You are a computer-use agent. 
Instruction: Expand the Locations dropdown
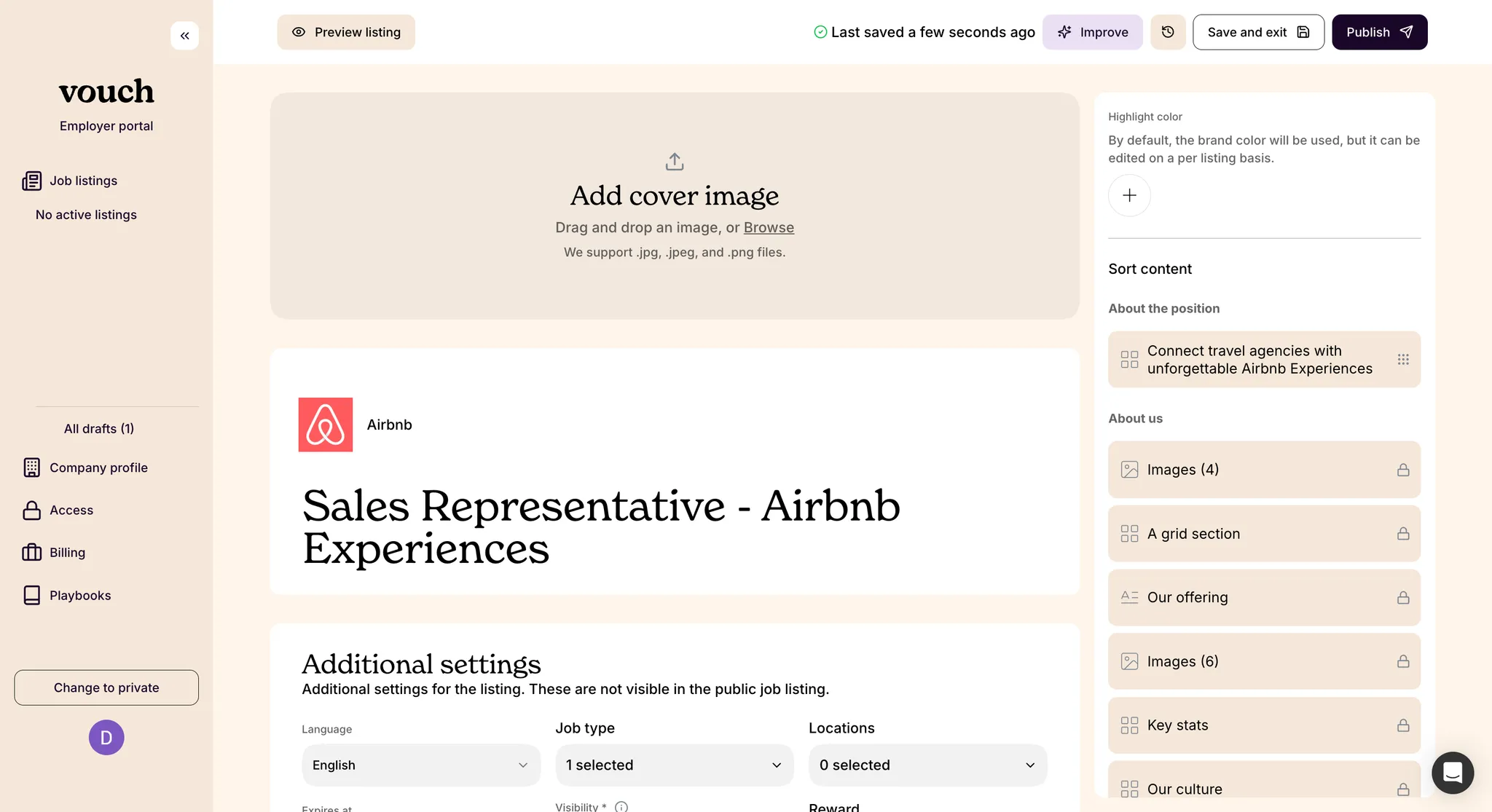(928, 765)
